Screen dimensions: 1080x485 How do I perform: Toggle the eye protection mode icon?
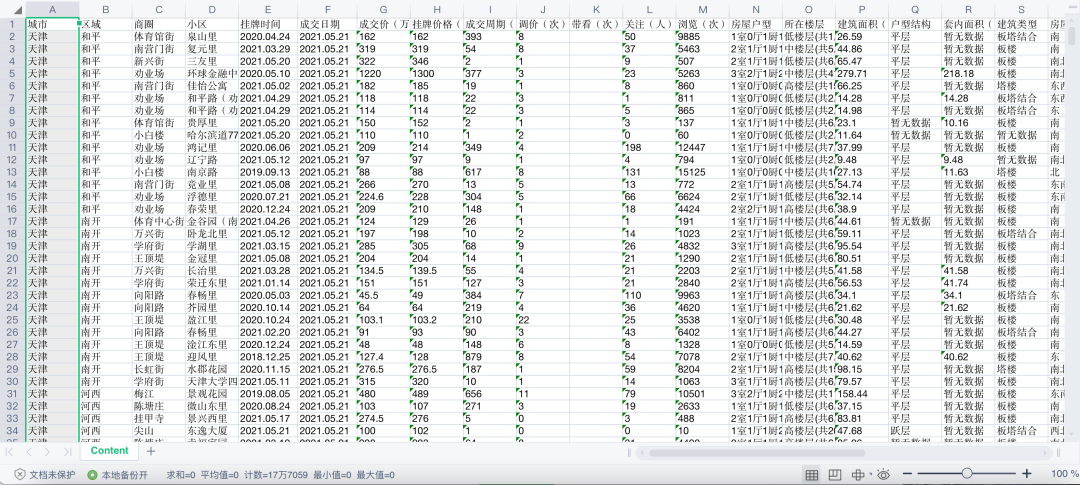click(884, 474)
